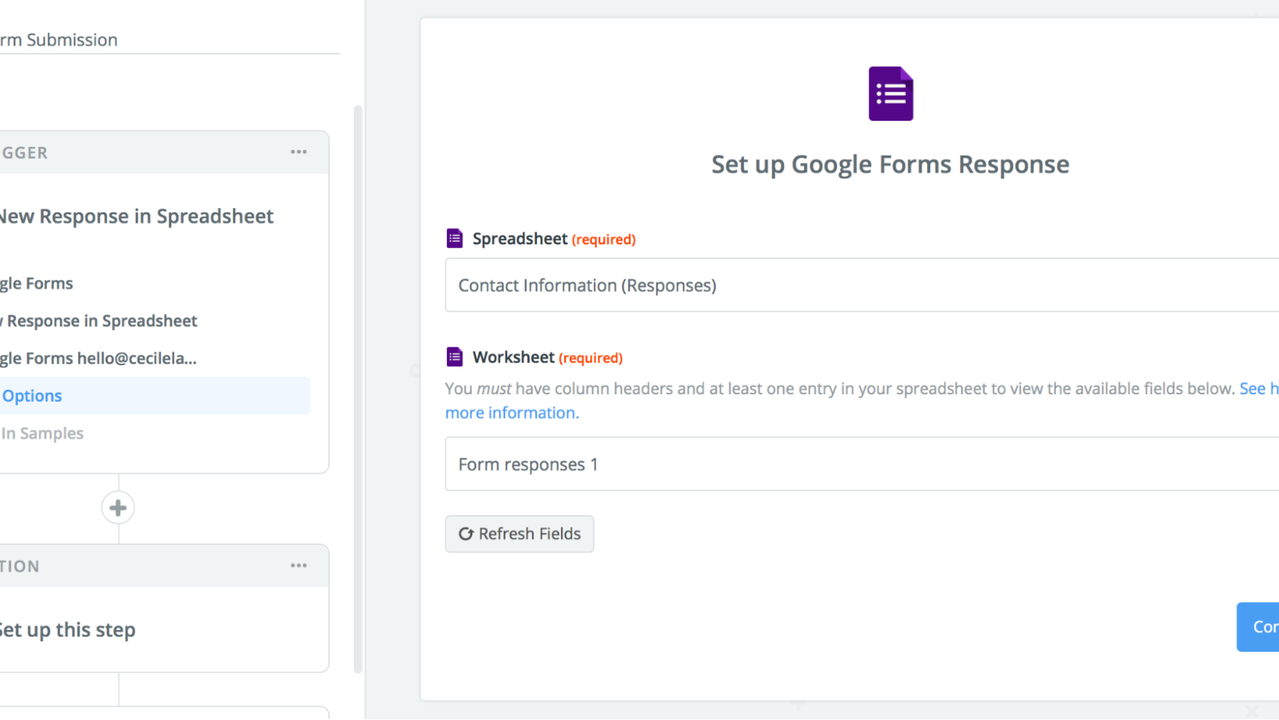Go to the Samples step in sidebar
Screen dimensions: 1279x720
[x=42, y=433]
